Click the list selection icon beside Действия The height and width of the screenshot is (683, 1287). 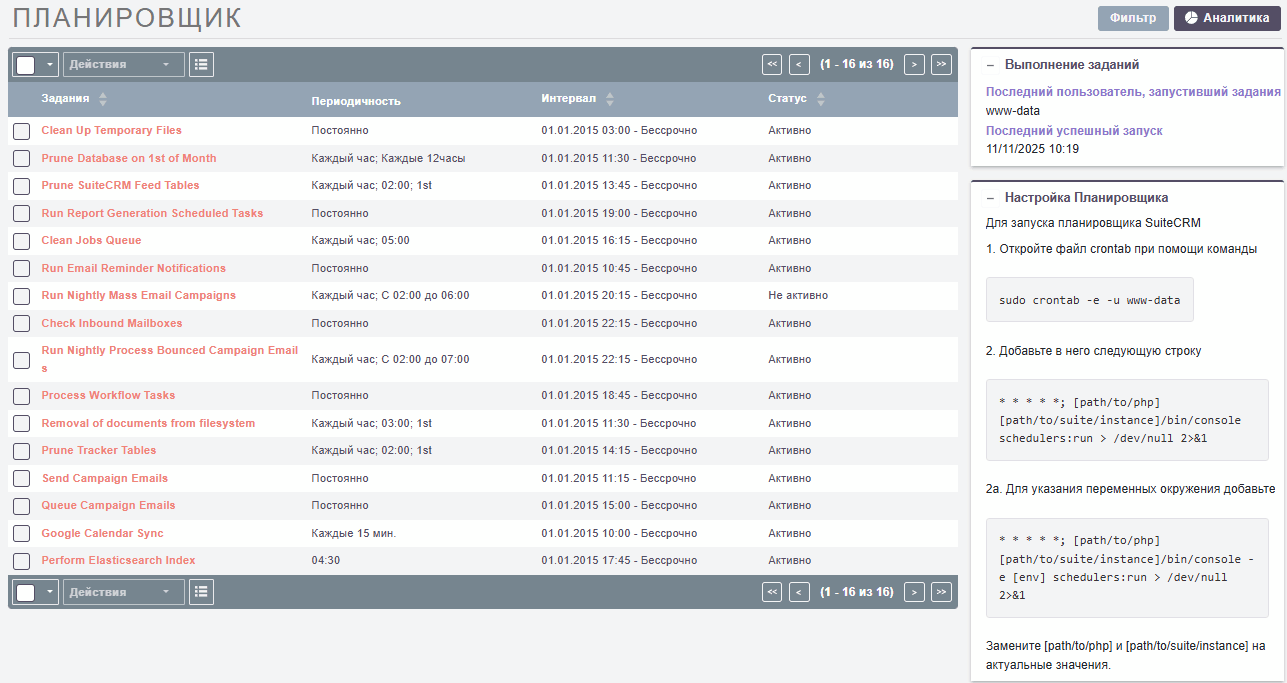[x=201, y=64]
